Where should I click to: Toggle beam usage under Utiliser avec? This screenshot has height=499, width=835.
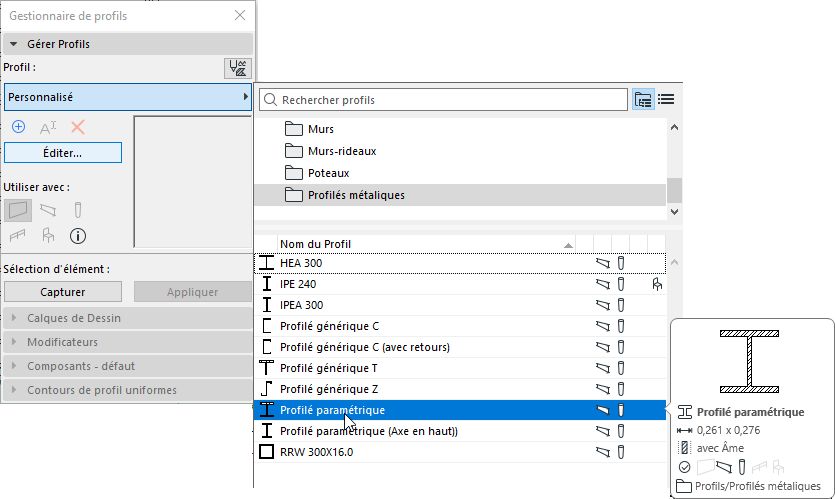[x=48, y=210]
